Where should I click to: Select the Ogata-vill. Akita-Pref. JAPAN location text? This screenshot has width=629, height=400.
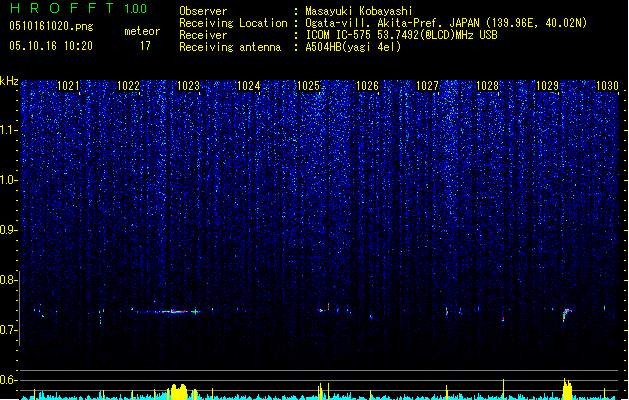click(x=446, y=23)
